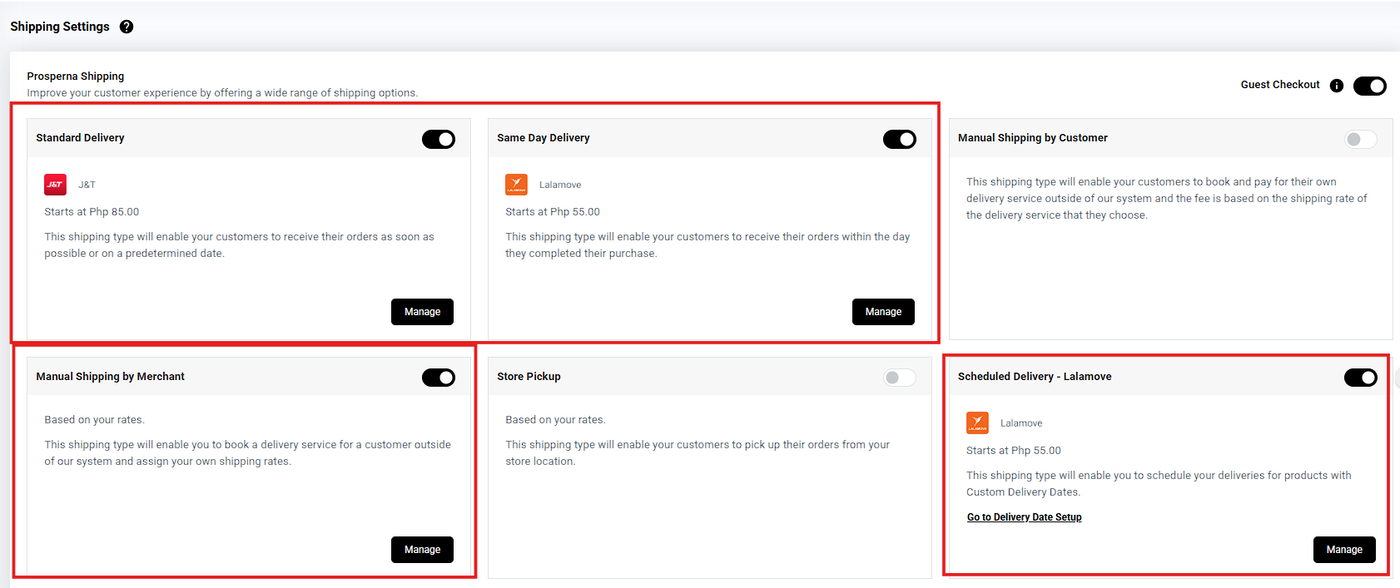This screenshot has width=1400, height=588.
Task: Click the Lalamove logo under Scheduled Delivery
Action: point(977,423)
